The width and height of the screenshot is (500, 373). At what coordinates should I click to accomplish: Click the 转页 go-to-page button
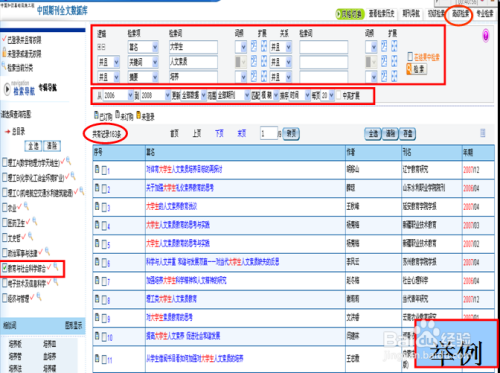(291, 134)
